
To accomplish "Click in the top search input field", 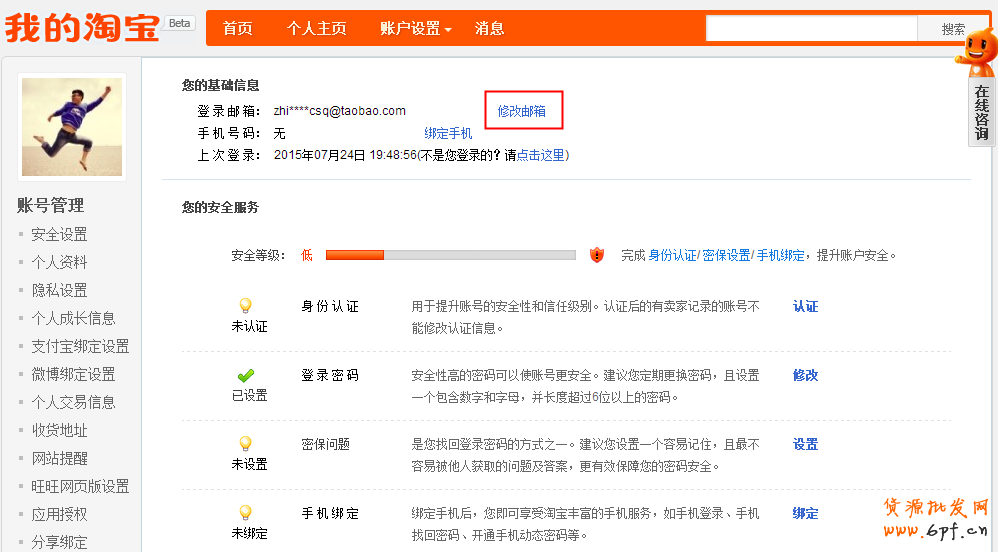I will [x=811, y=29].
